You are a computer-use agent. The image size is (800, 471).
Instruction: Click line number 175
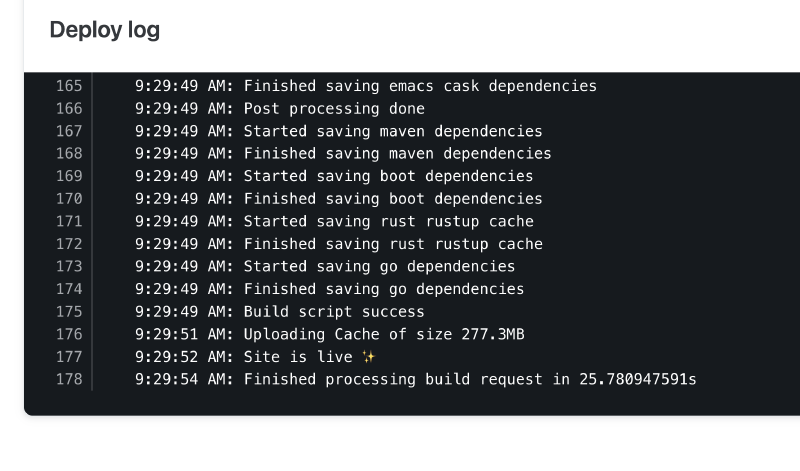(69, 312)
